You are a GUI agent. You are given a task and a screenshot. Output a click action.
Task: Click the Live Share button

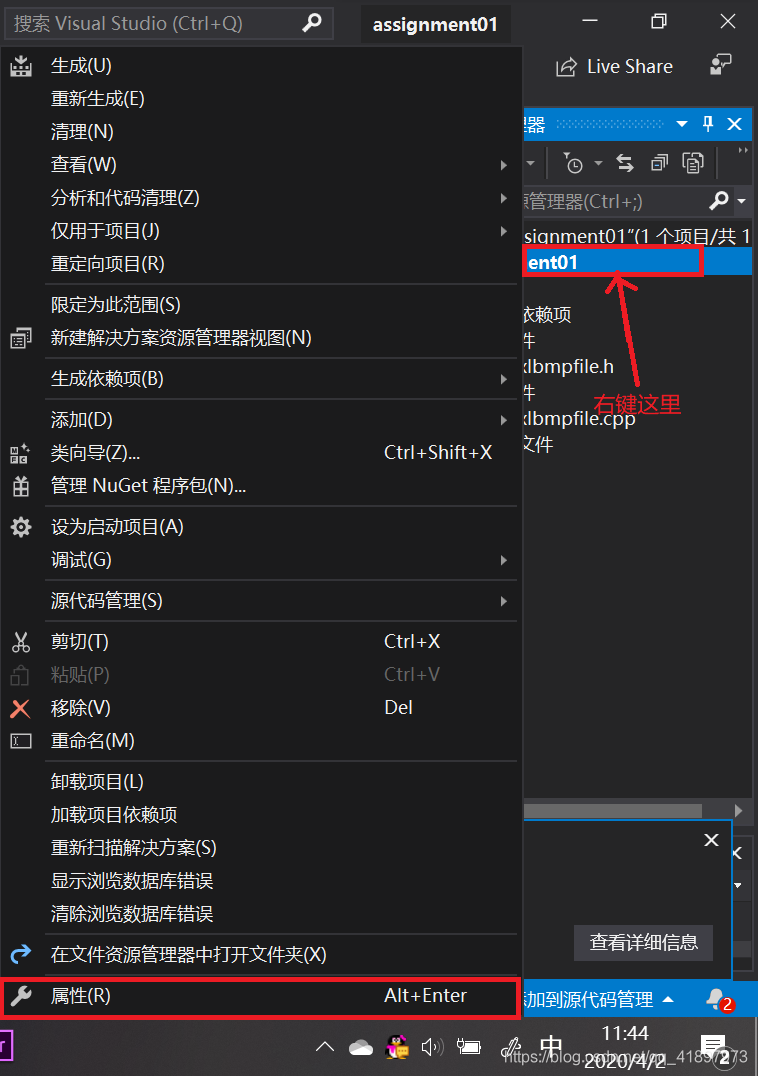pyautogui.click(x=614, y=67)
